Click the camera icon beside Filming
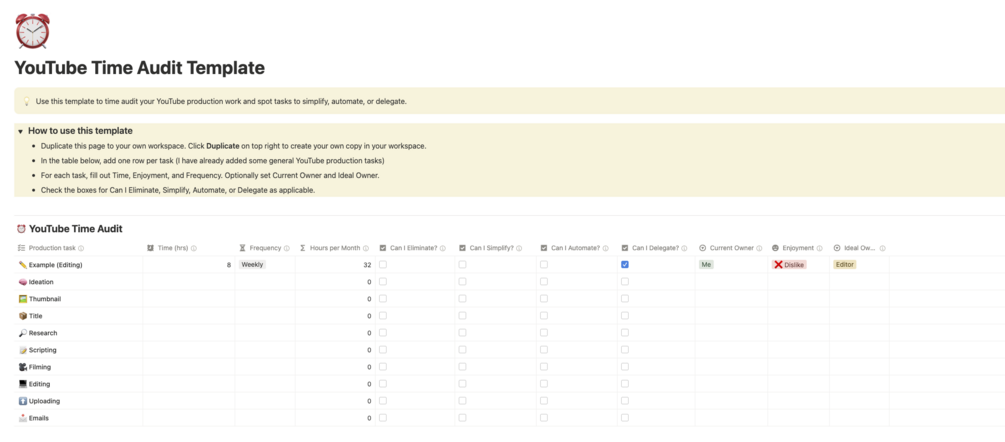The image size is (1005, 442). tap(23, 367)
